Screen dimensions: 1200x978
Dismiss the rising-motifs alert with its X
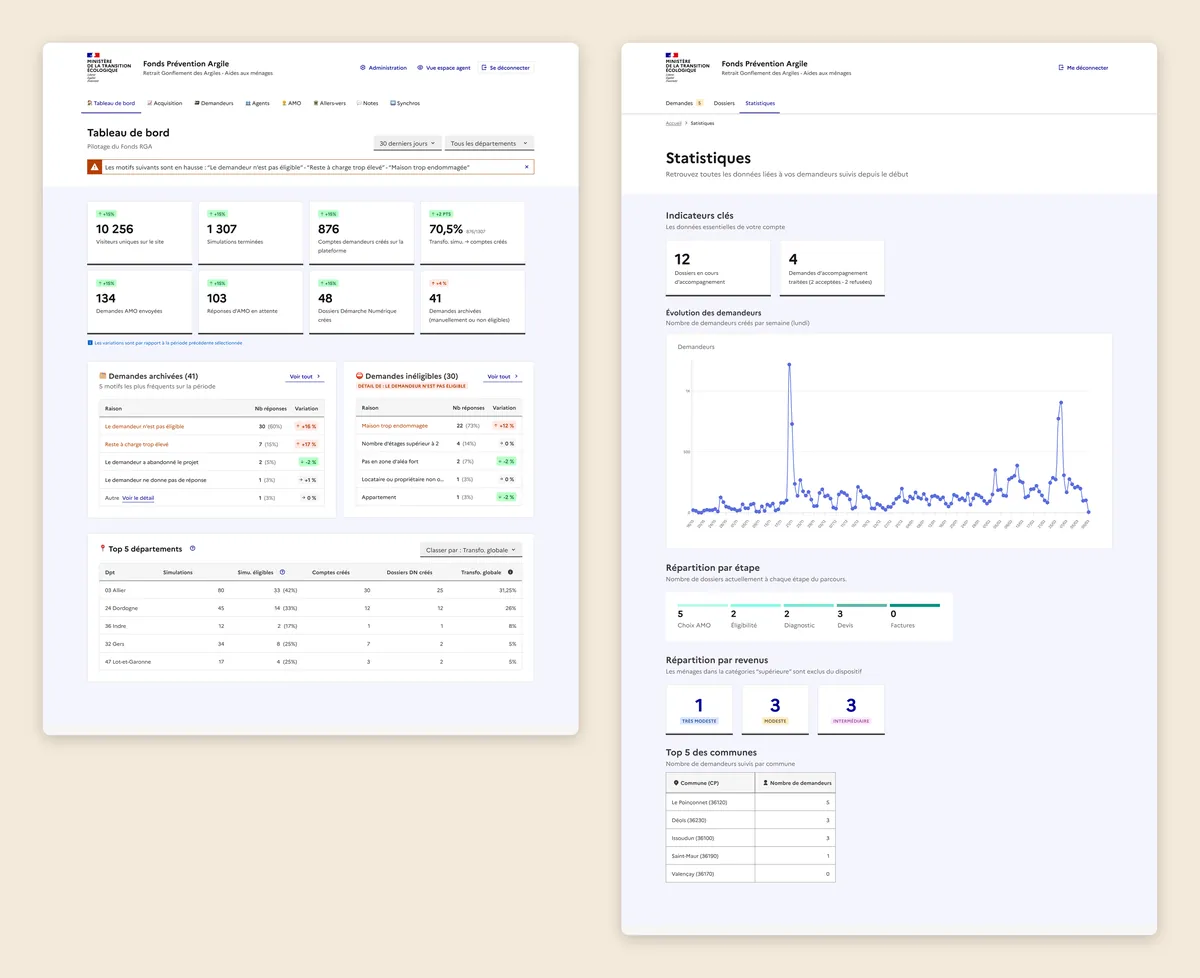tap(527, 167)
